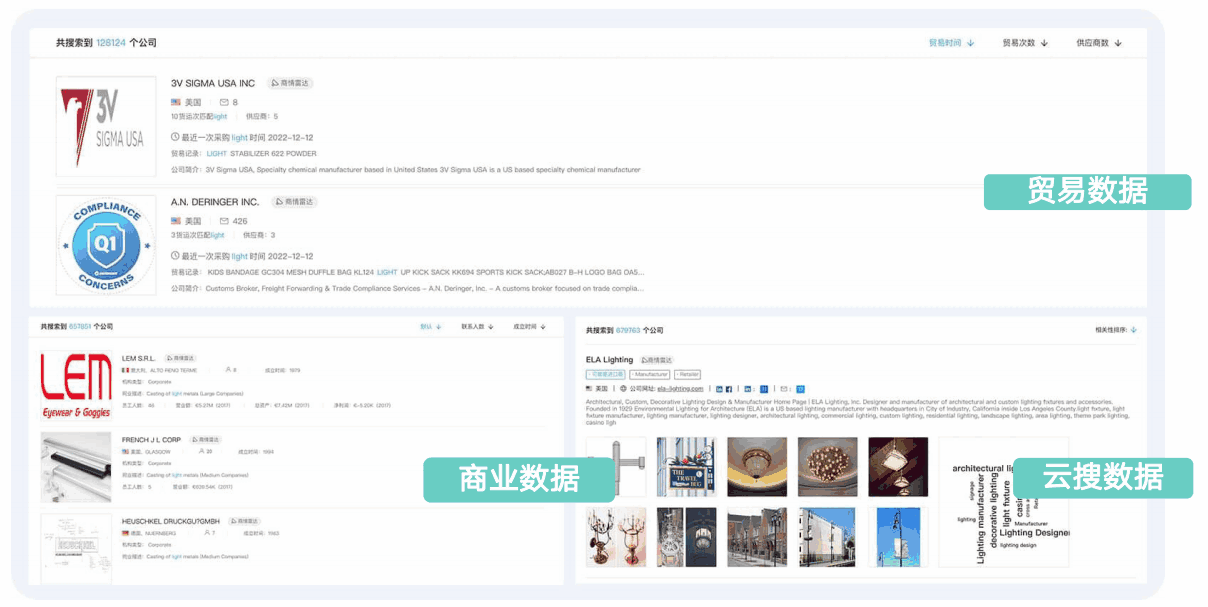Open A.N. Deringer's 商情雷达 panel
This screenshot has width=1208, height=607.
pos(294,201)
